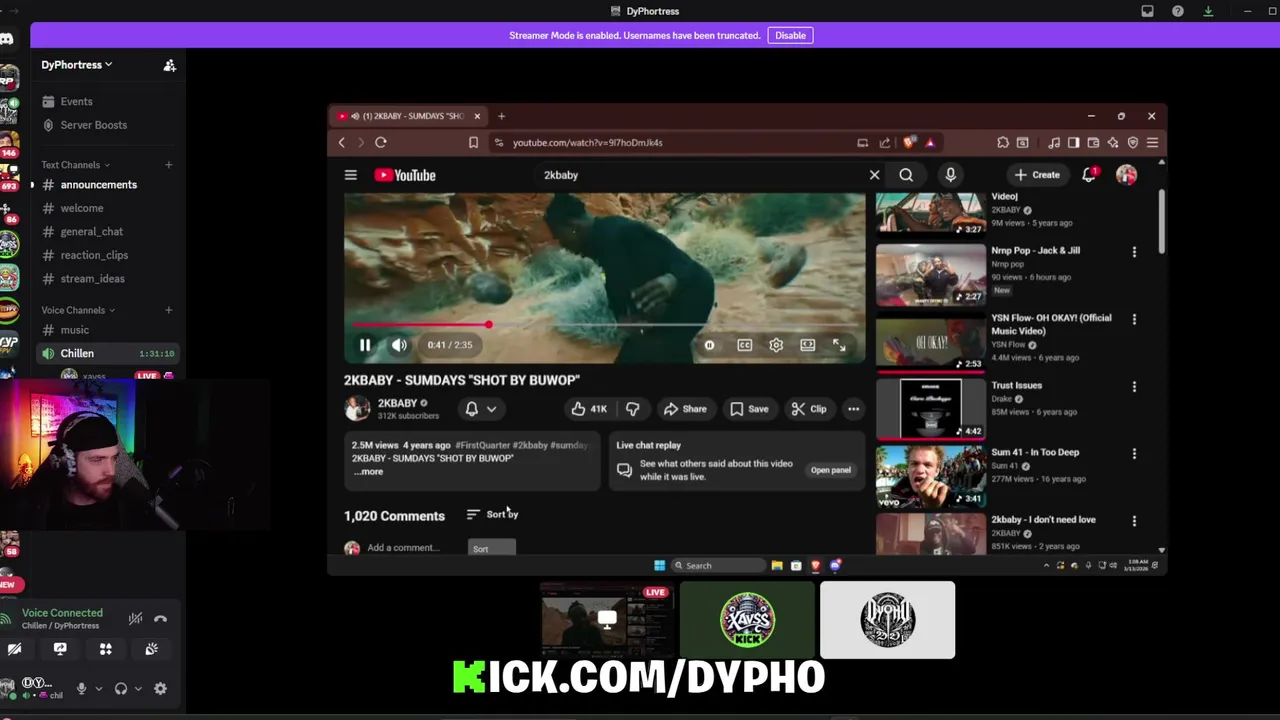Open YouTube notifications bell
The image size is (1280, 720).
tap(1089, 175)
